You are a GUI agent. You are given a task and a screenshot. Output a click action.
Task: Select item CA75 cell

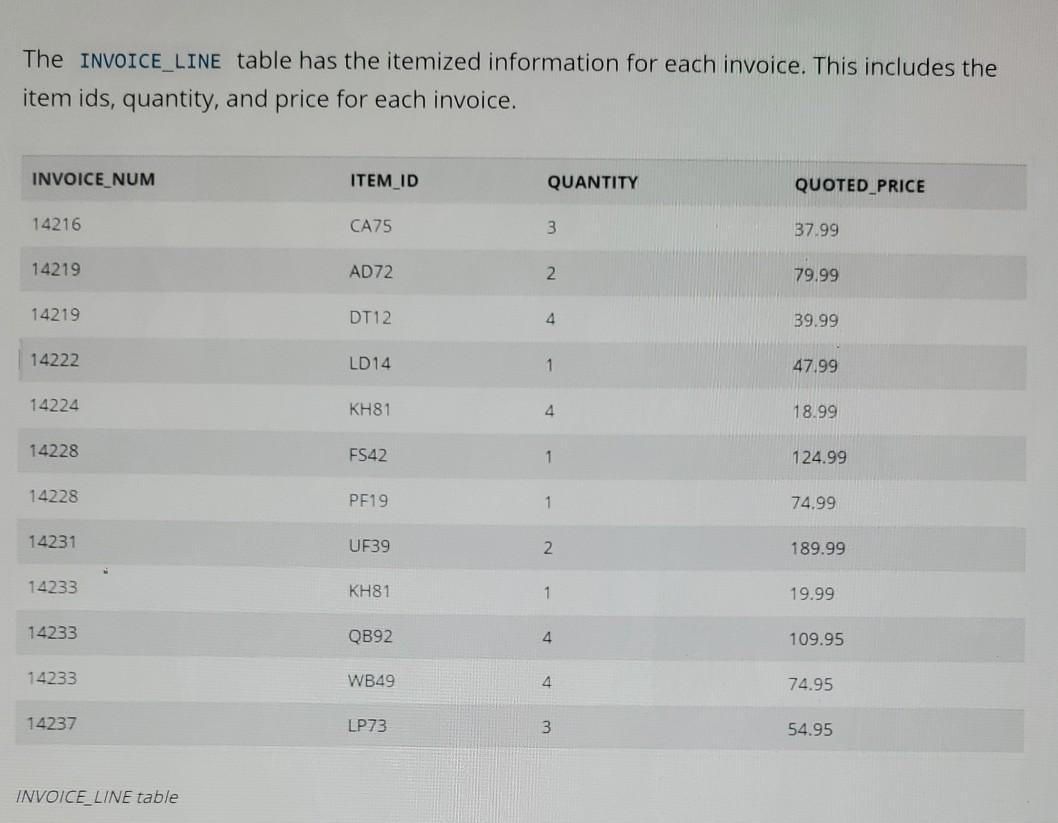pyautogui.click(x=370, y=226)
